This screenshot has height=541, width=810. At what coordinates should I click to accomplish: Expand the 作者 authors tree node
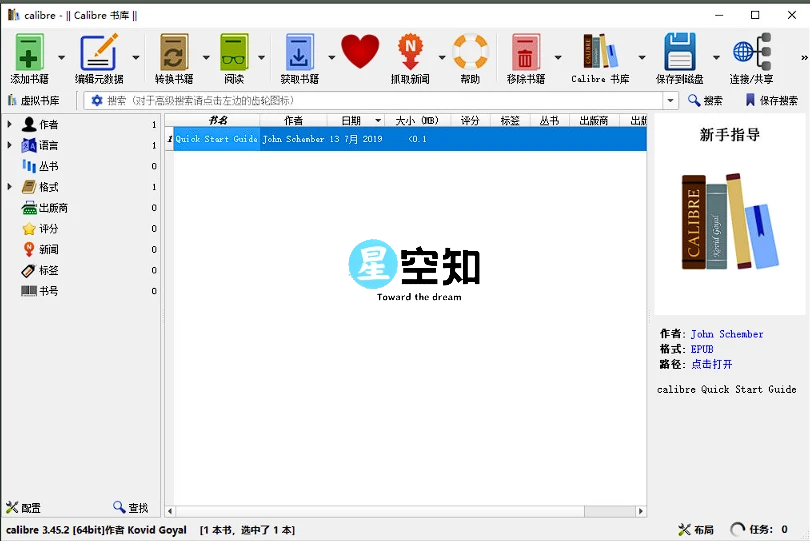pyautogui.click(x=9, y=124)
